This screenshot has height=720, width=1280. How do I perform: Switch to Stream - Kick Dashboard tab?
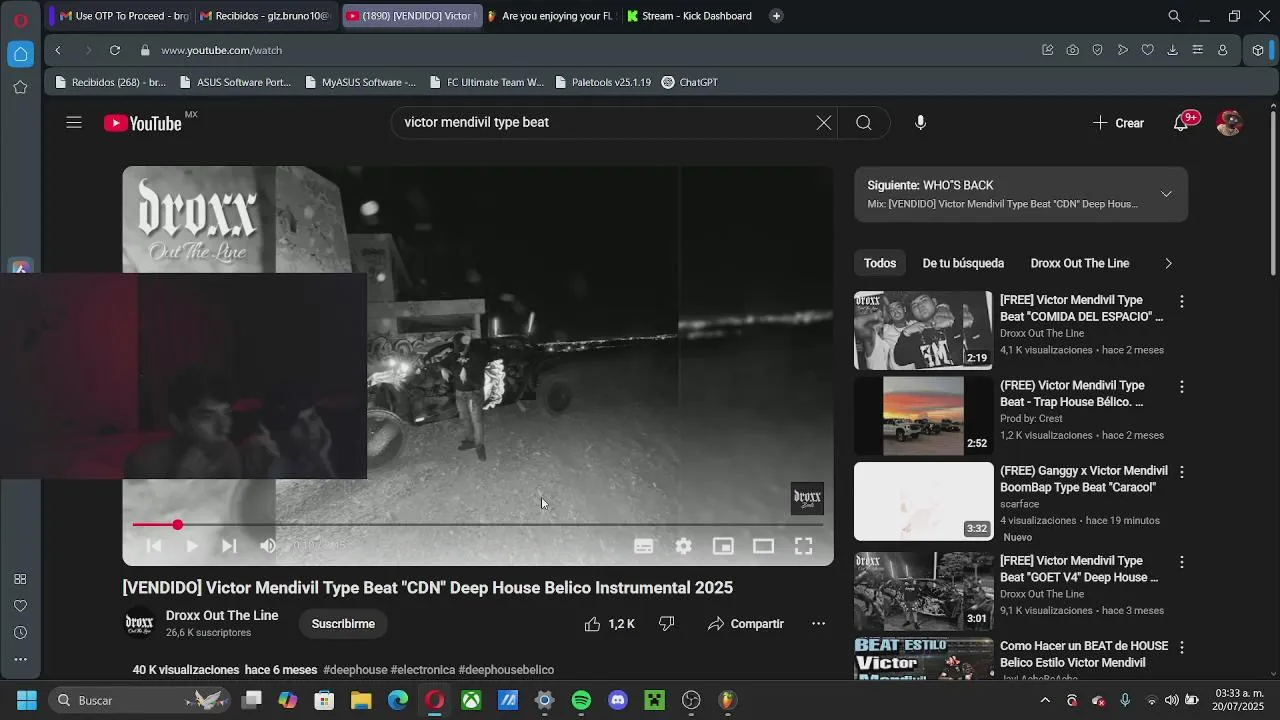(689, 16)
